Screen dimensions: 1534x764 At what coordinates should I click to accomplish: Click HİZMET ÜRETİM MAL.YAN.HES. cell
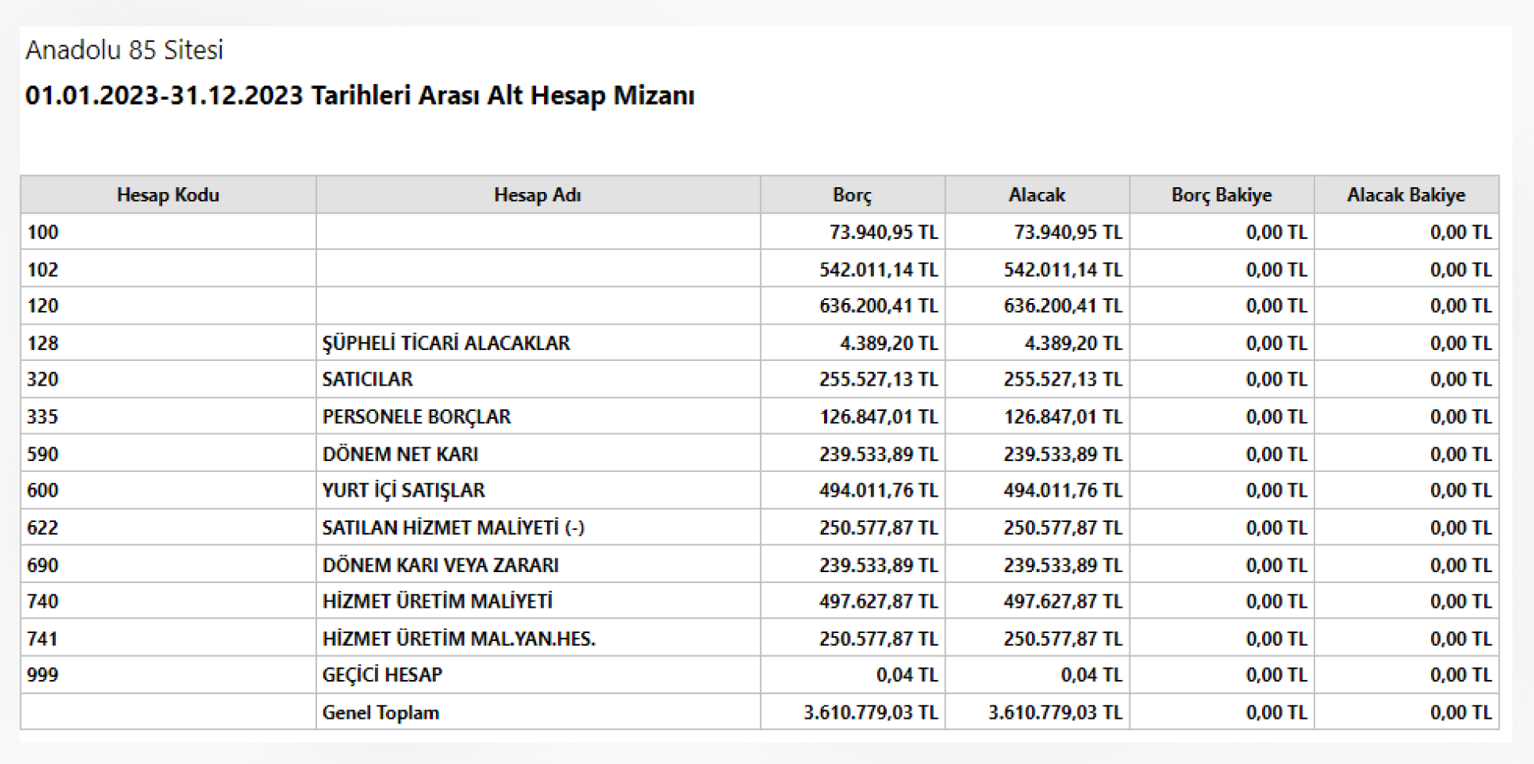click(x=538, y=639)
